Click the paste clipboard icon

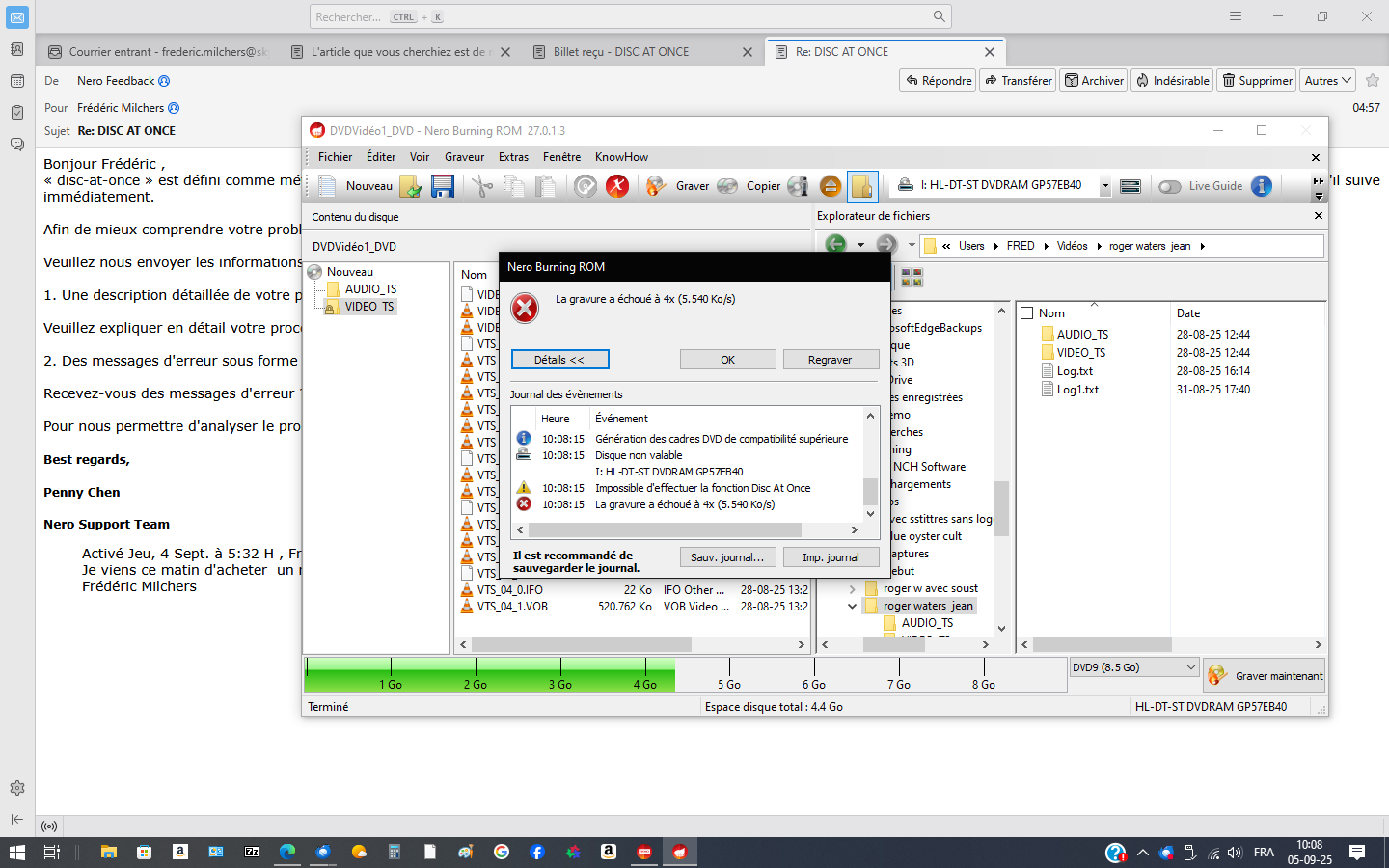[546, 186]
